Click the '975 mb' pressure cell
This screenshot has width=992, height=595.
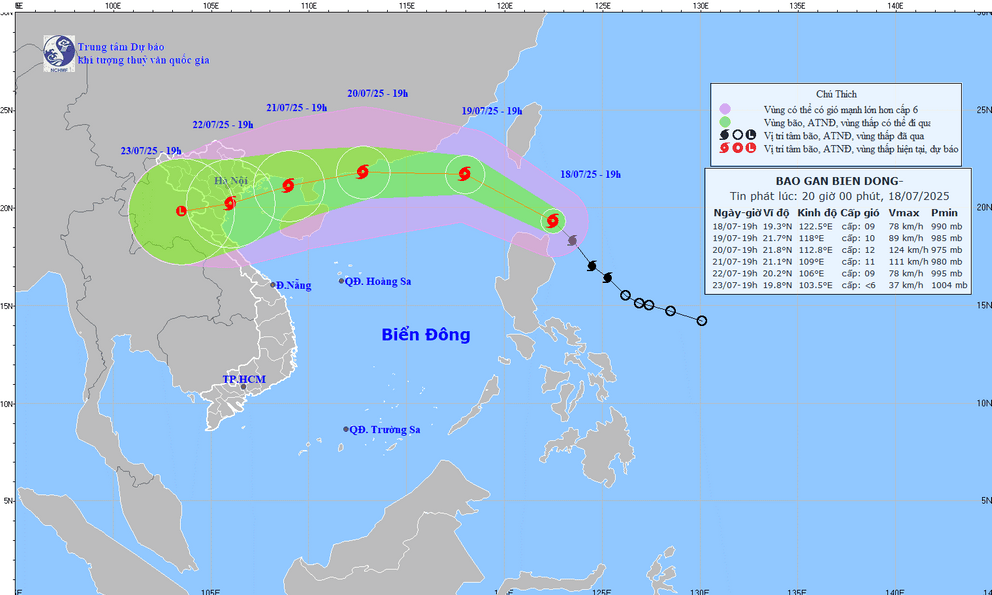click(946, 250)
